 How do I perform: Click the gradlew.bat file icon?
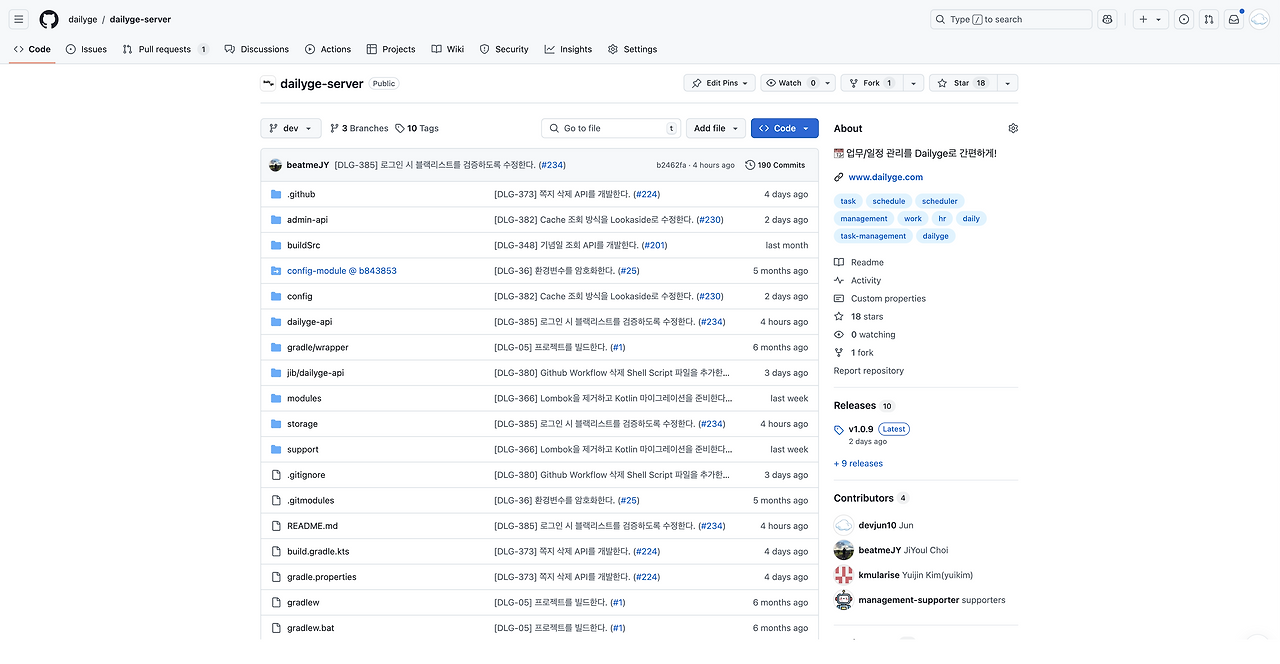(277, 628)
